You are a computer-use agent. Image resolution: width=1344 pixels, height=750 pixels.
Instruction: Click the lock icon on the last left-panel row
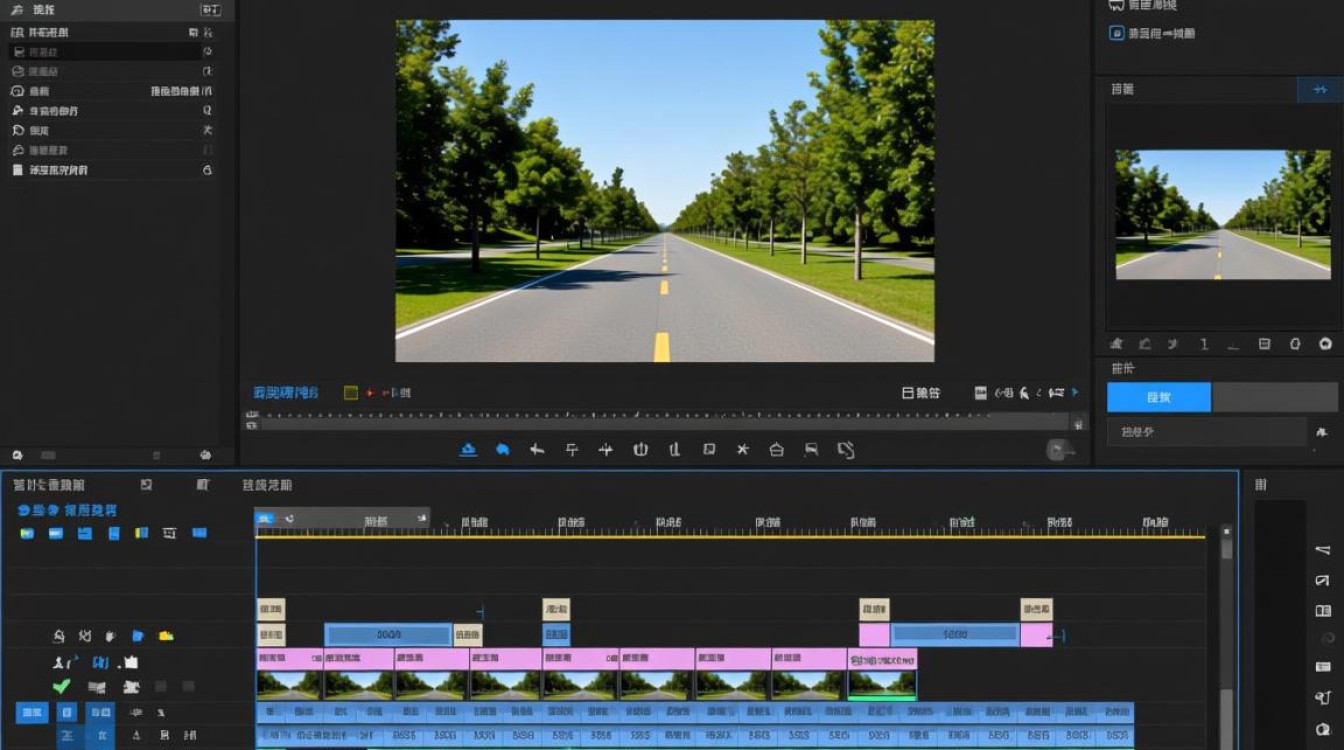[x=207, y=170]
